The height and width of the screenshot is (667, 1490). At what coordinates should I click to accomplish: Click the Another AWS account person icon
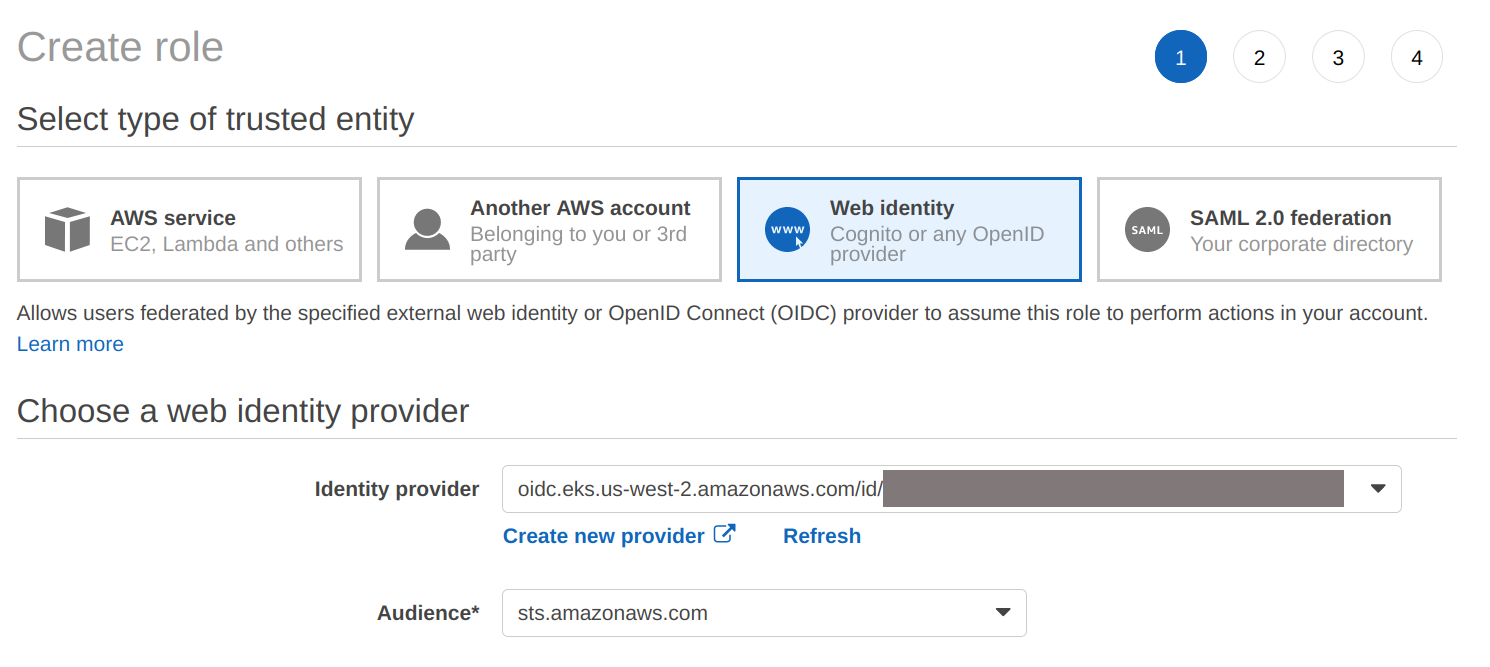click(427, 230)
